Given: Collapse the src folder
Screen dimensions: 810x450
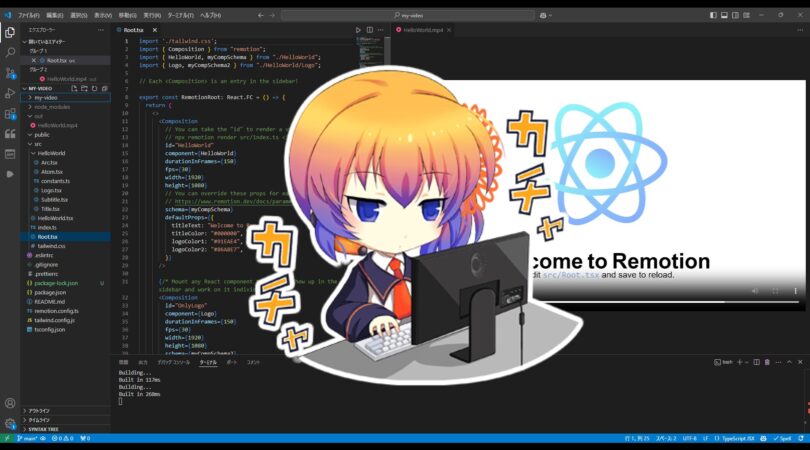Looking at the screenshot, I should (66, 144).
